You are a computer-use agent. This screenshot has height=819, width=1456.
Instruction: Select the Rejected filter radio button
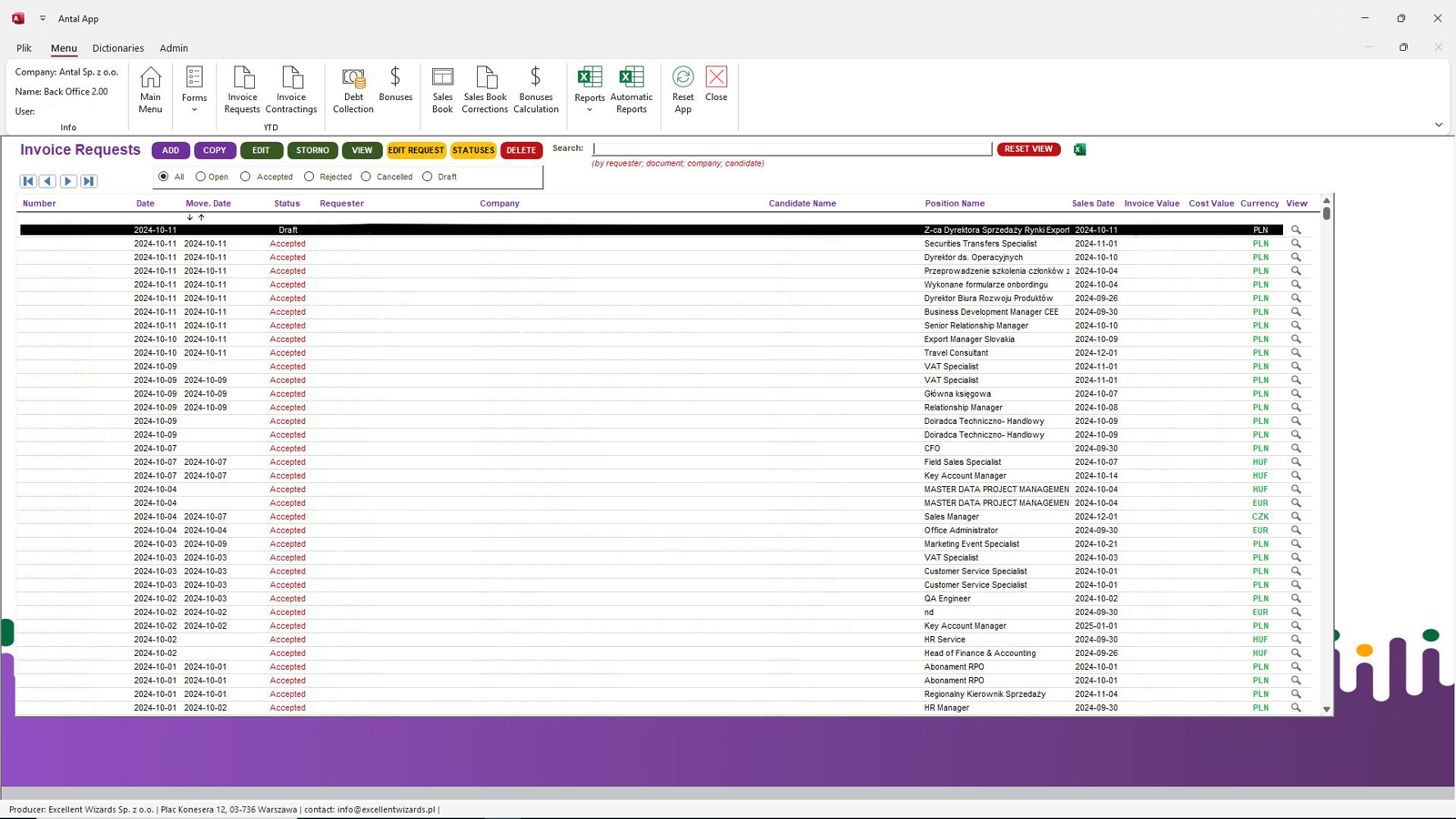coord(309,177)
